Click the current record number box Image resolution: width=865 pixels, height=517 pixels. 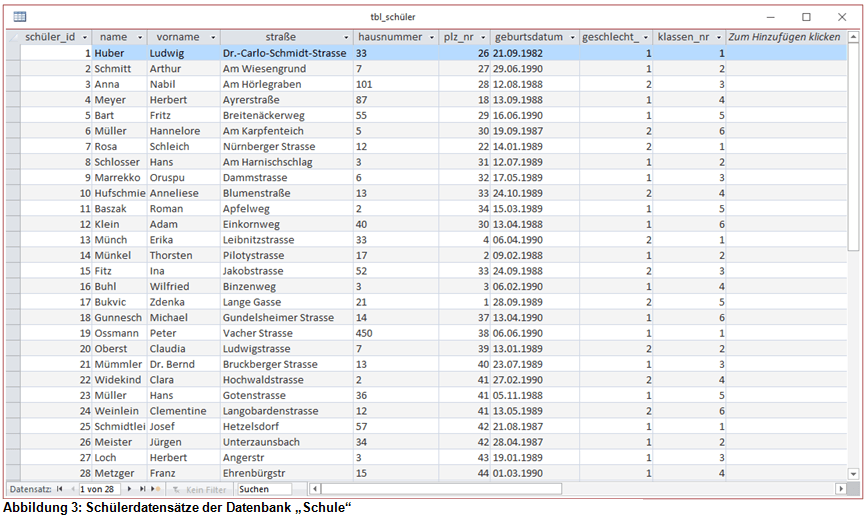point(101,489)
